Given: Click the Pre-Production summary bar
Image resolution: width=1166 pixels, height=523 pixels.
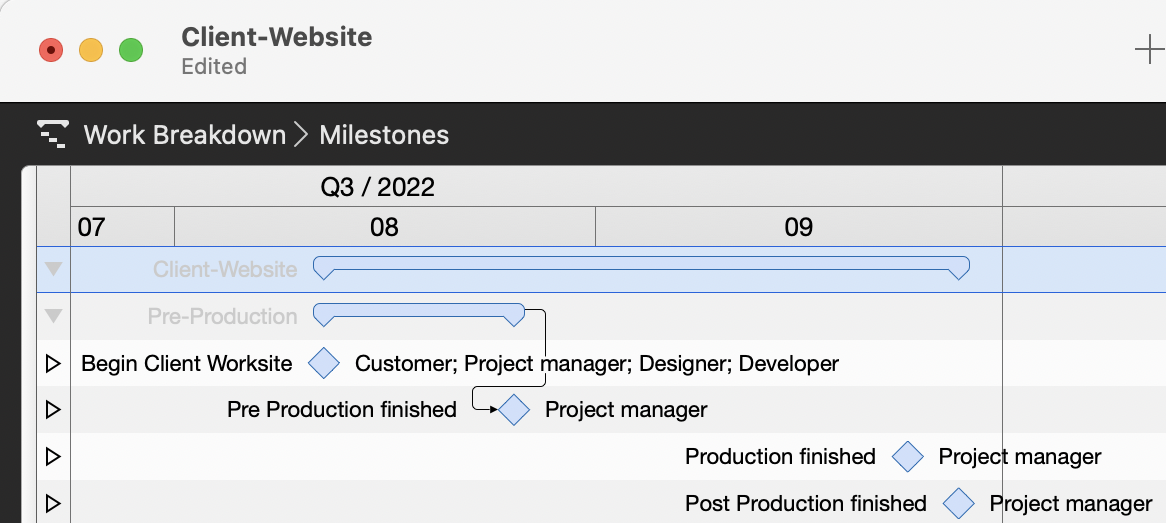Looking at the screenshot, I should coord(418,311).
